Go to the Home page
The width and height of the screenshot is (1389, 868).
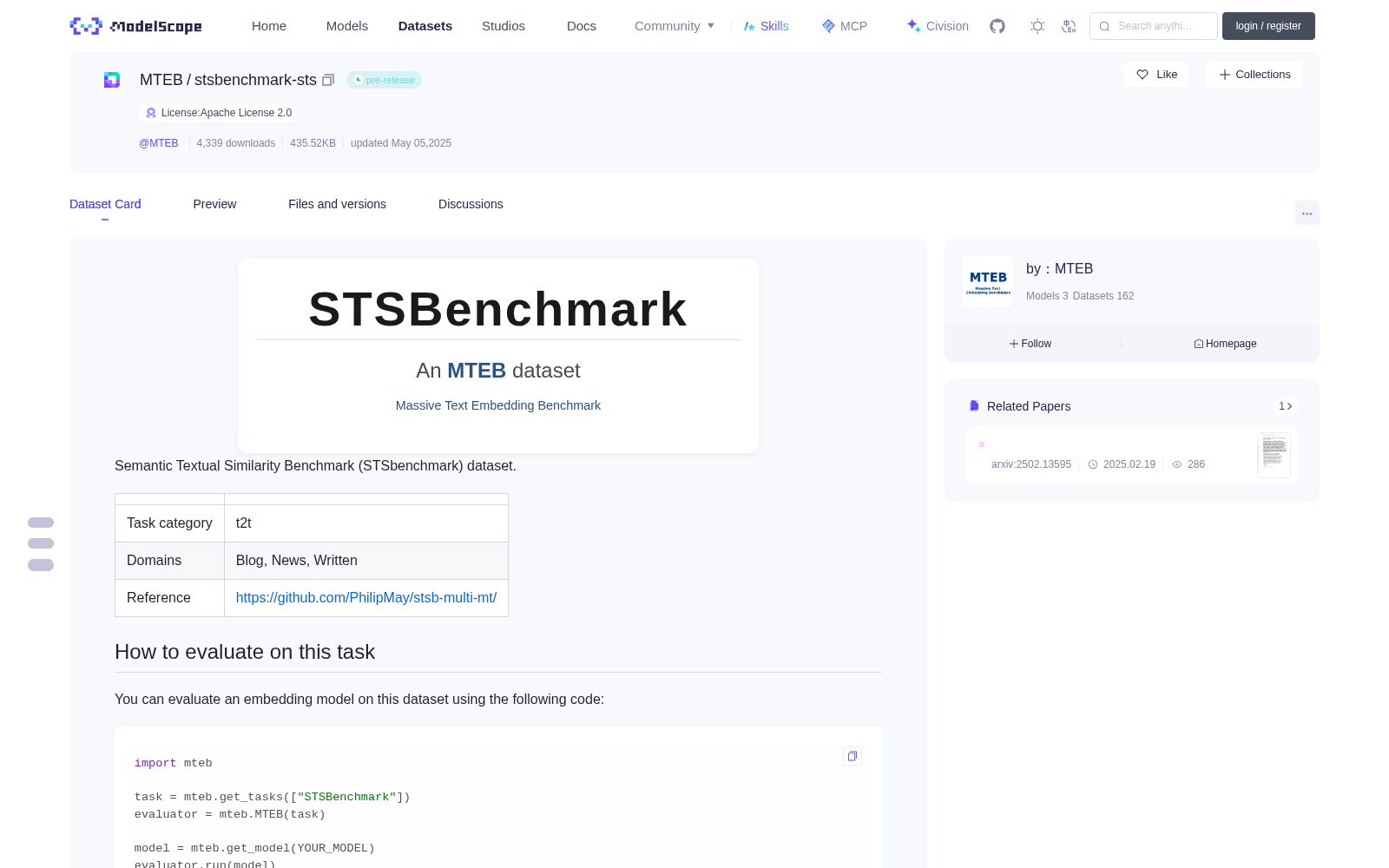point(269,26)
